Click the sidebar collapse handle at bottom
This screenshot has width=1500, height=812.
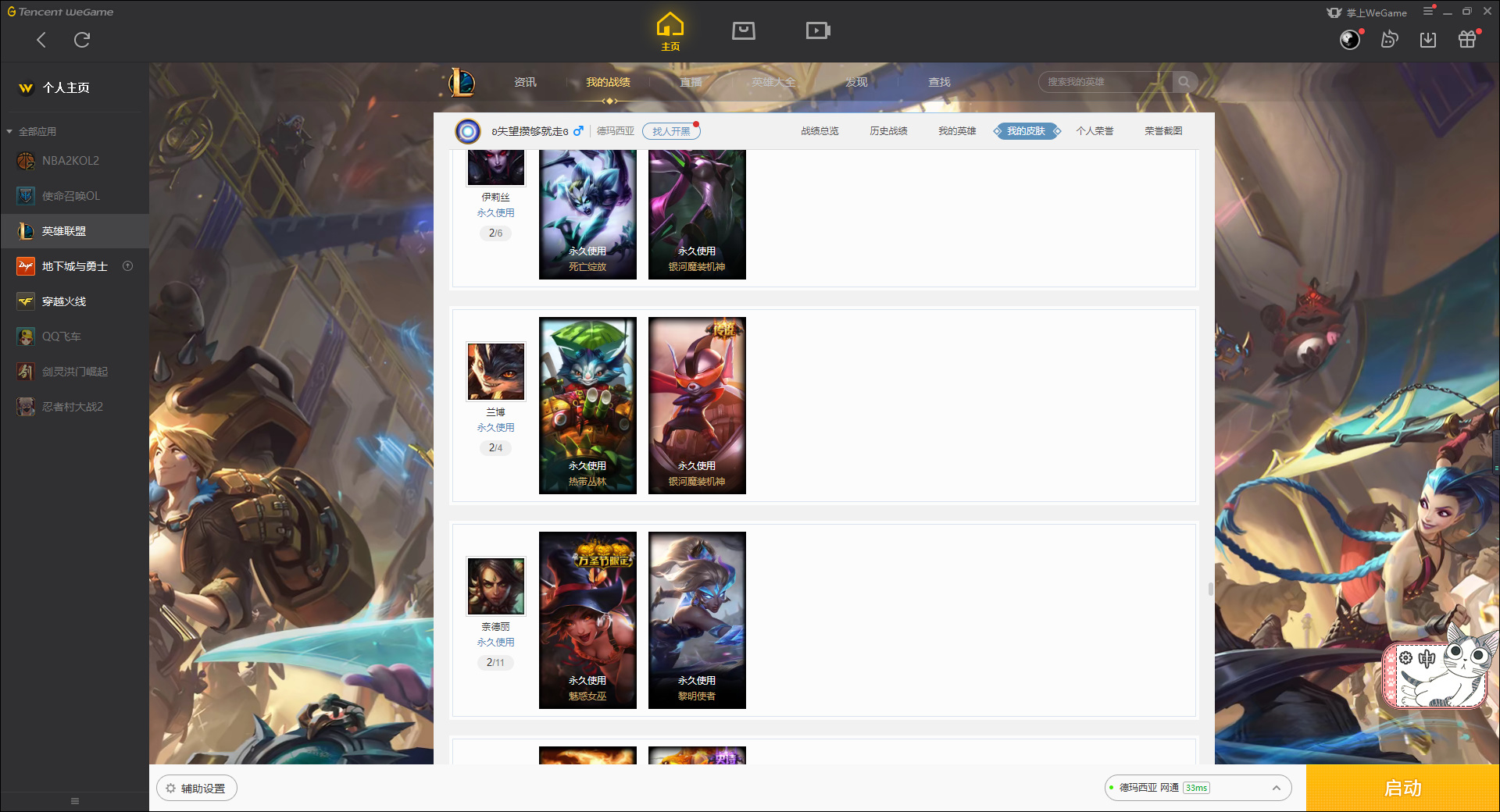coord(75,801)
